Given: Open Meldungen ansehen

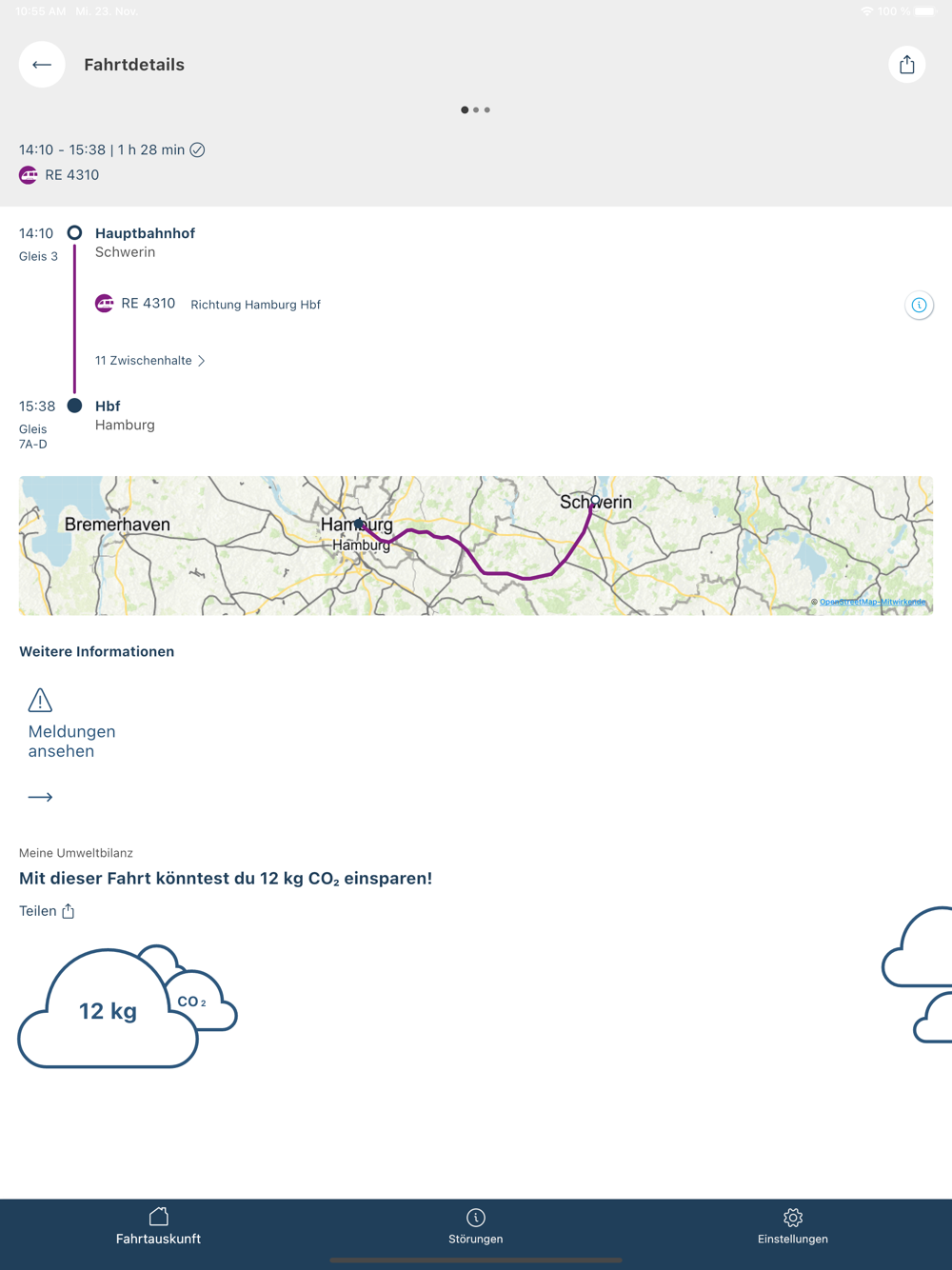Looking at the screenshot, I should [x=72, y=742].
